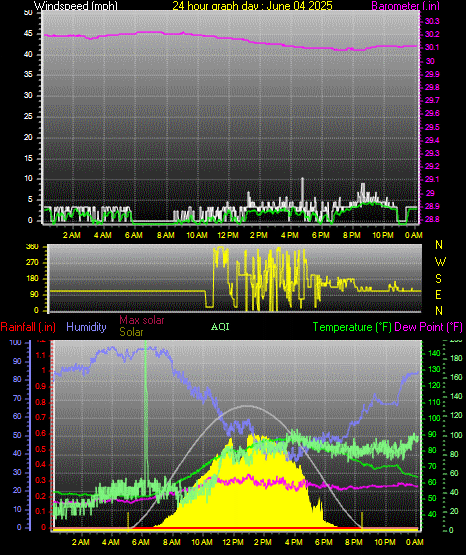Click '130' on the green temperature scale
466x555 pixels.
pos(435,369)
